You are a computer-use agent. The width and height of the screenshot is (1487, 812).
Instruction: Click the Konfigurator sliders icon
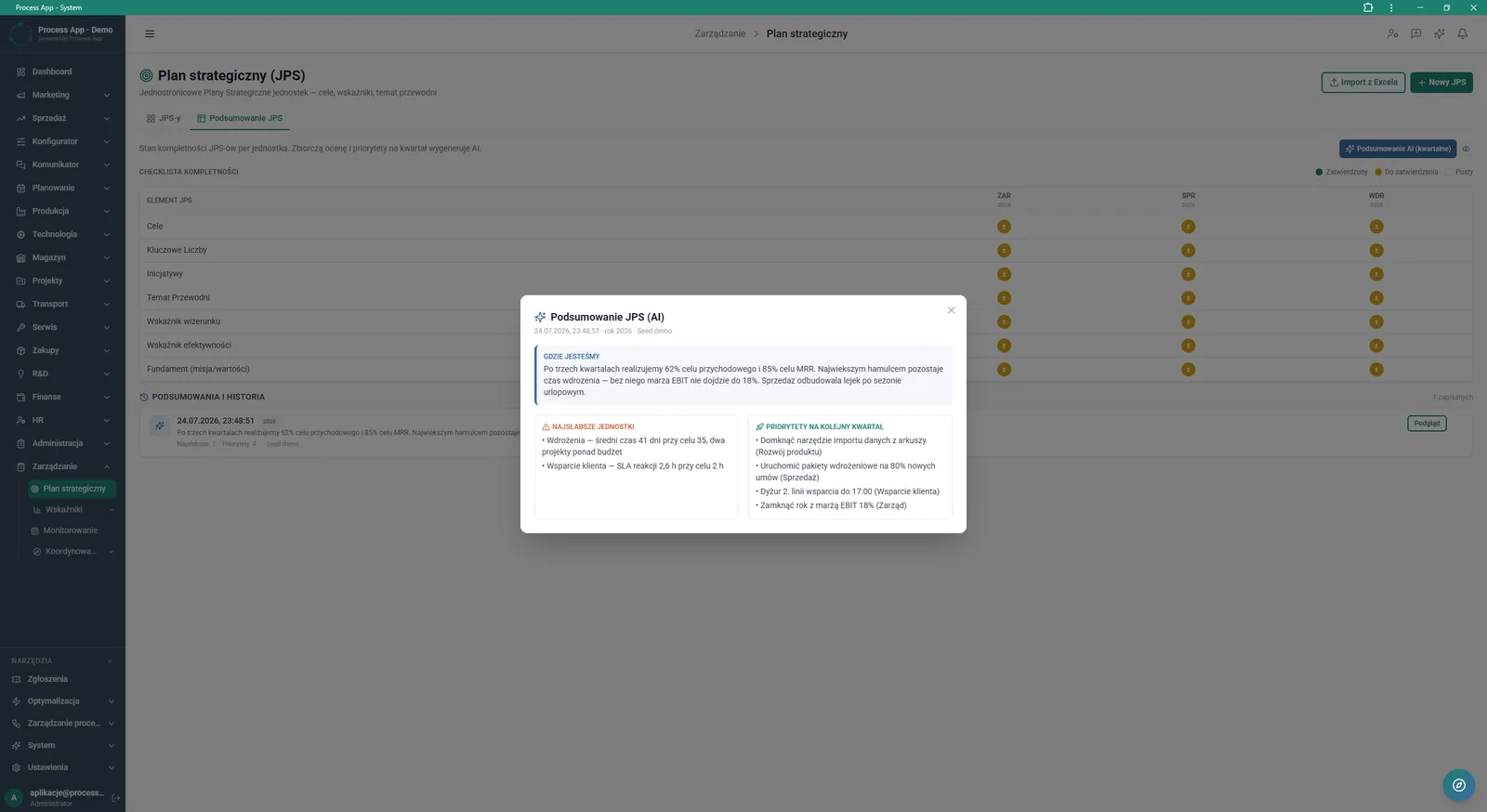pyautogui.click(x=20, y=141)
